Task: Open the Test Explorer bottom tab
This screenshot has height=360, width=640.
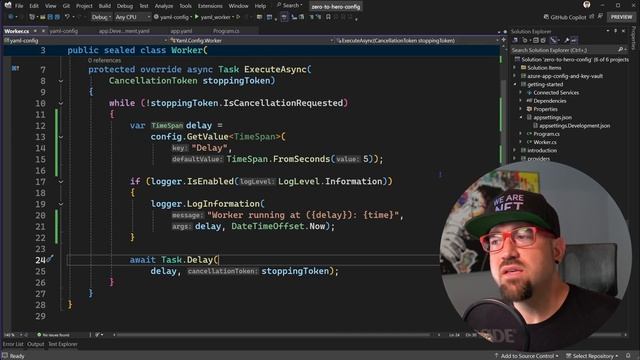Action: coord(62,344)
